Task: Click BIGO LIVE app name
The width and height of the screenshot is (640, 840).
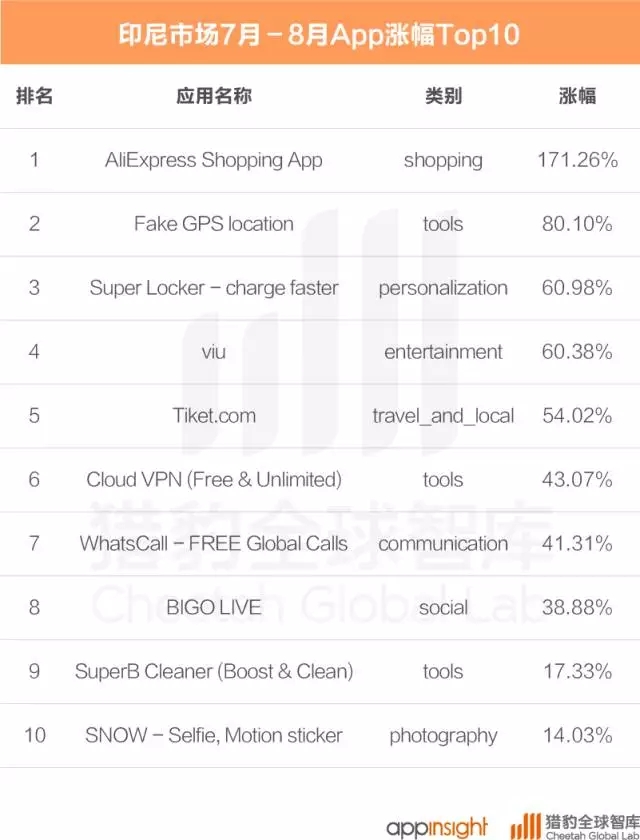Action: (x=214, y=607)
